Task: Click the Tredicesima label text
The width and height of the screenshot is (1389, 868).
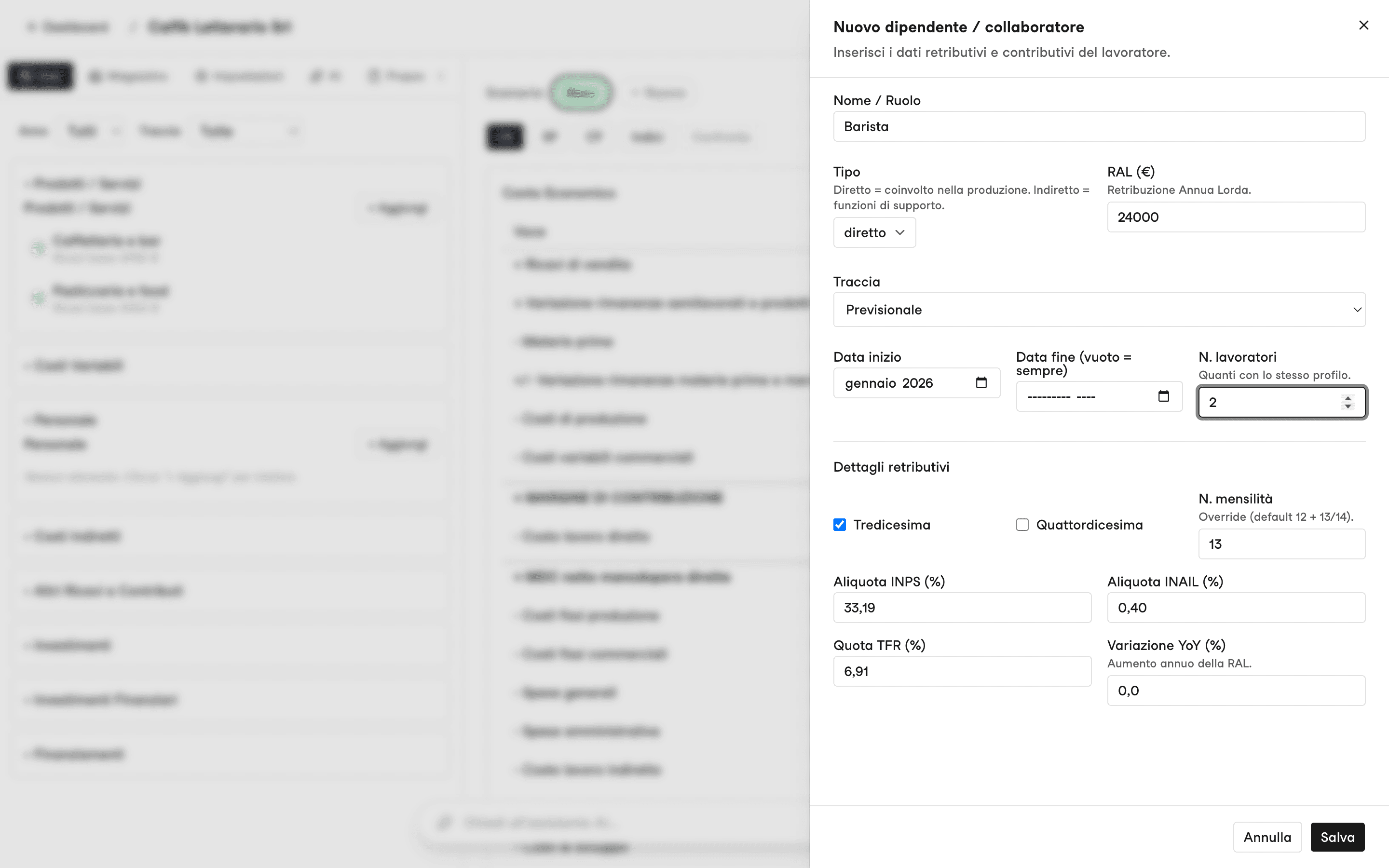Action: click(891, 525)
